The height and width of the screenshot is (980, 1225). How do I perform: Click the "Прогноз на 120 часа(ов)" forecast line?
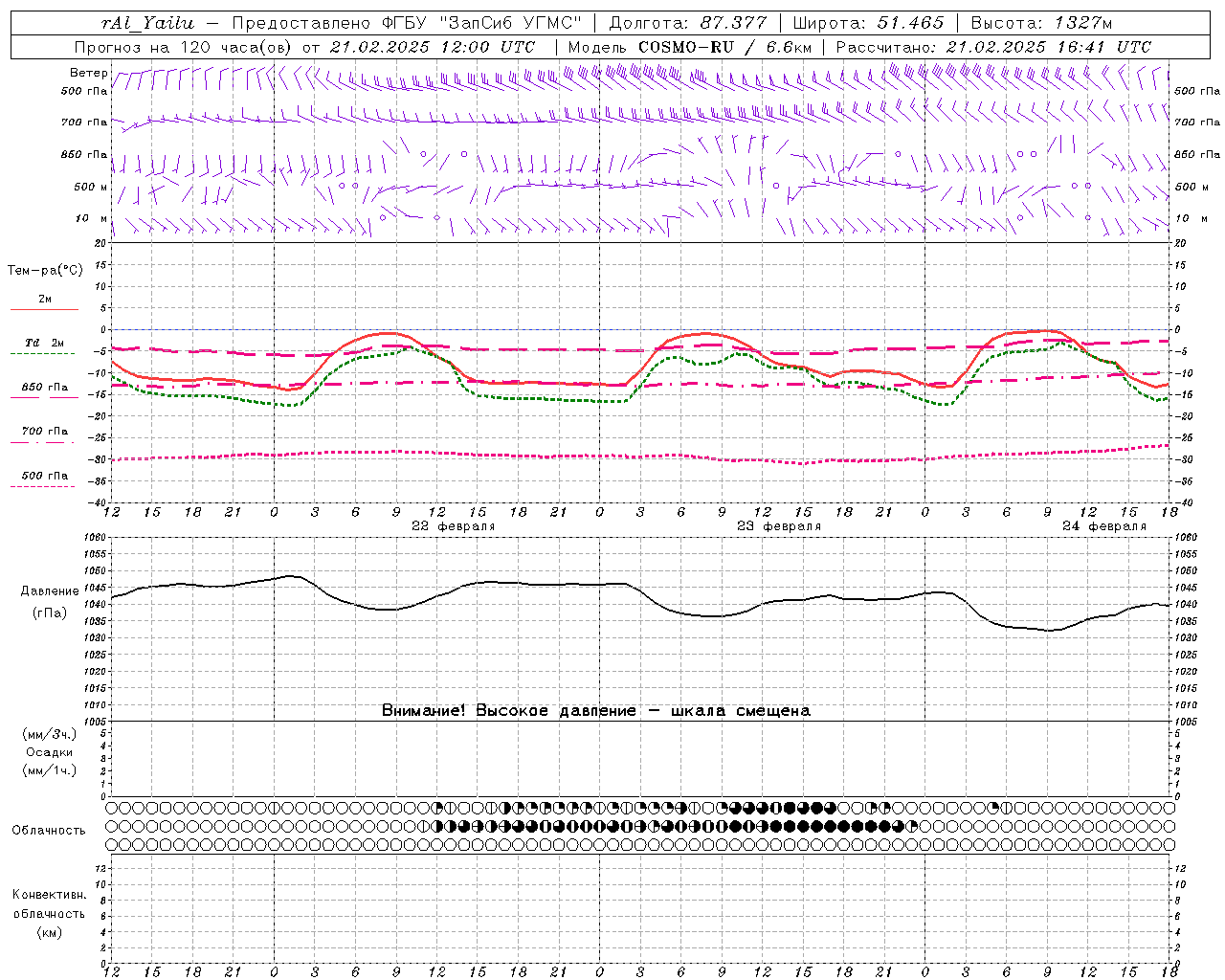pos(305,47)
